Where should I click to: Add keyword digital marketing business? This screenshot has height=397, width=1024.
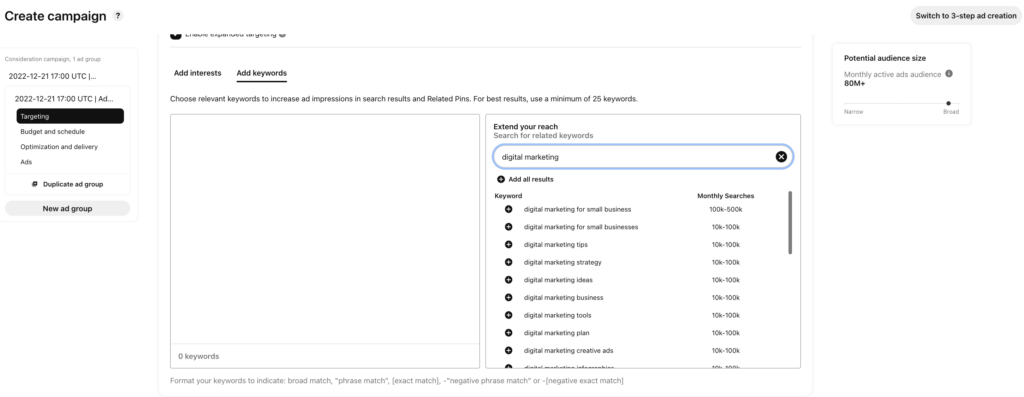[508, 297]
